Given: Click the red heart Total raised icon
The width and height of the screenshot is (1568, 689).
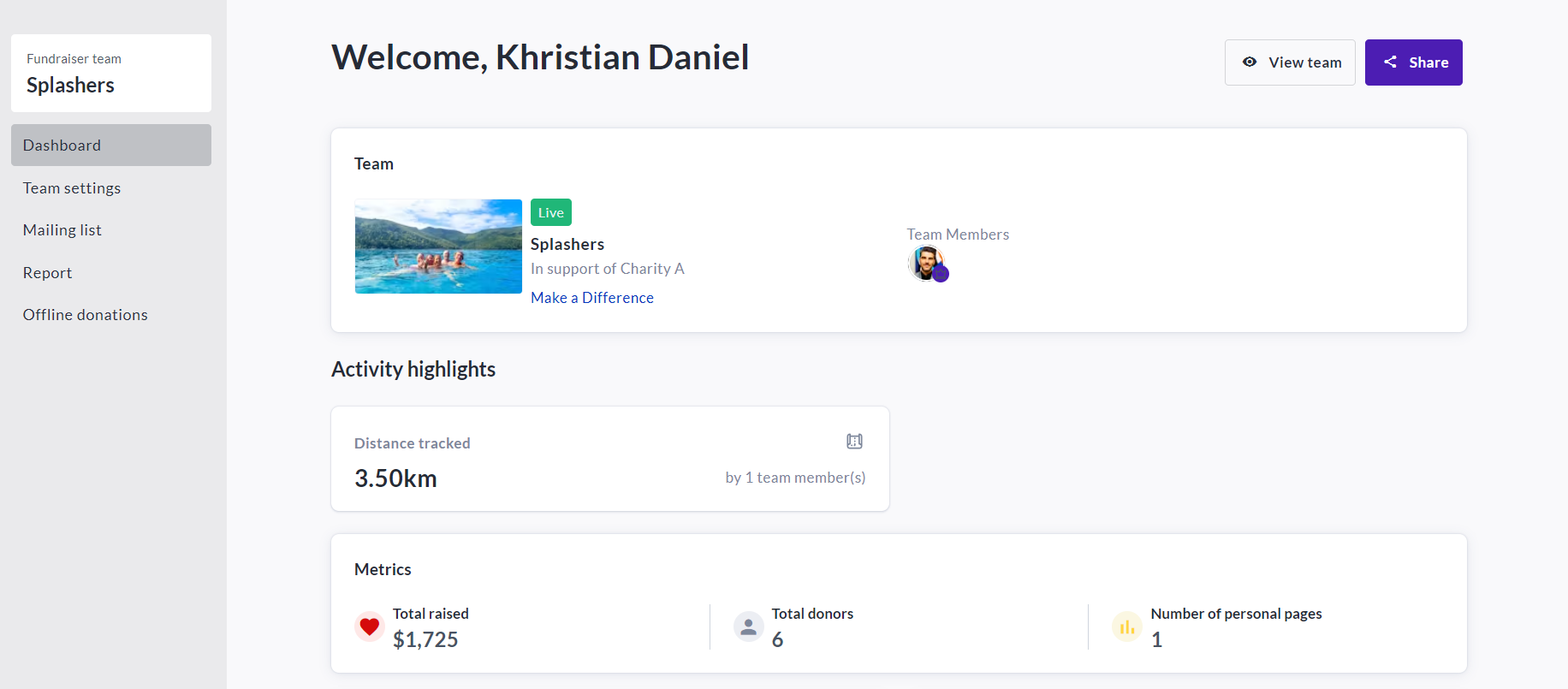Looking at the screenshot, I should click(x=370, y=627).
